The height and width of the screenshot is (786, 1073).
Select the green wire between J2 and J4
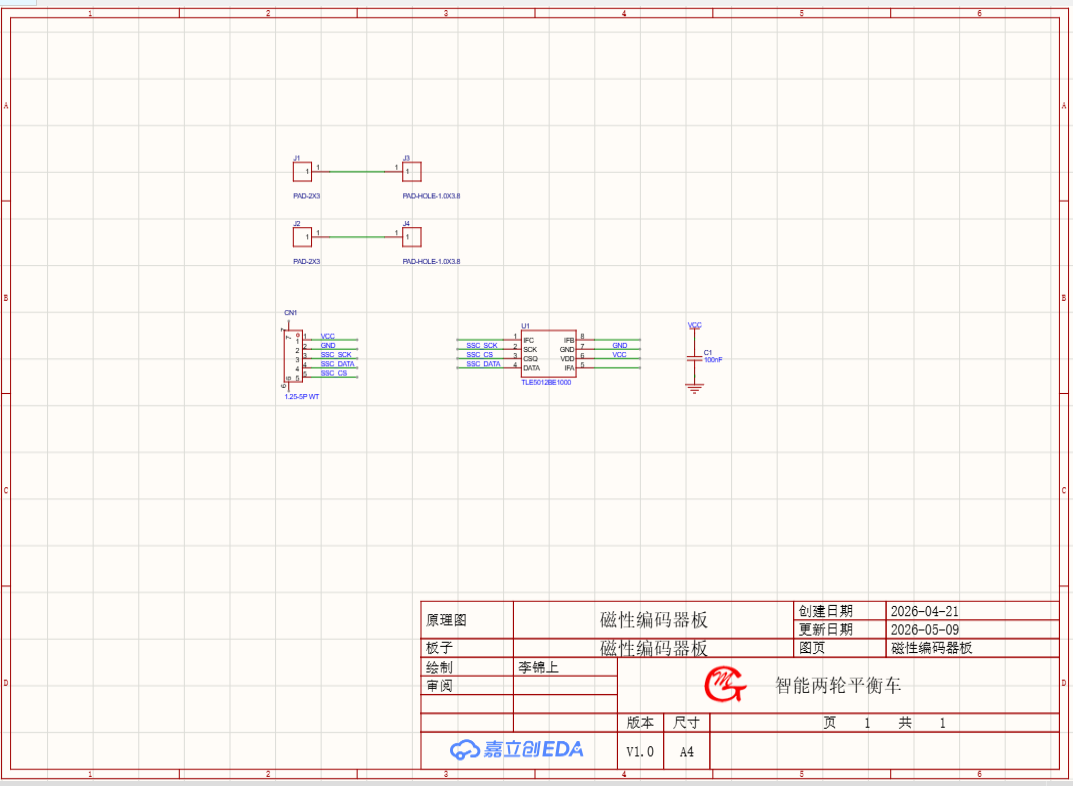point(357,237)
